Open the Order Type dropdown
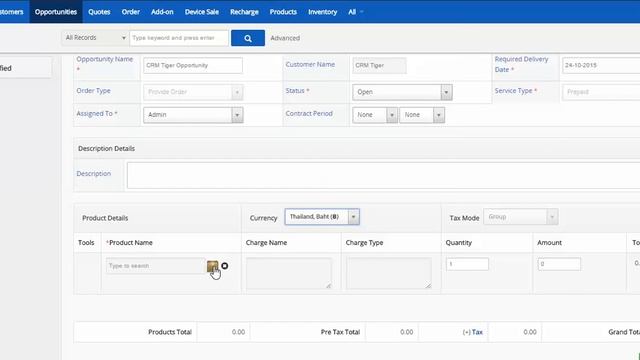640x360 pixels. [193, 92]
